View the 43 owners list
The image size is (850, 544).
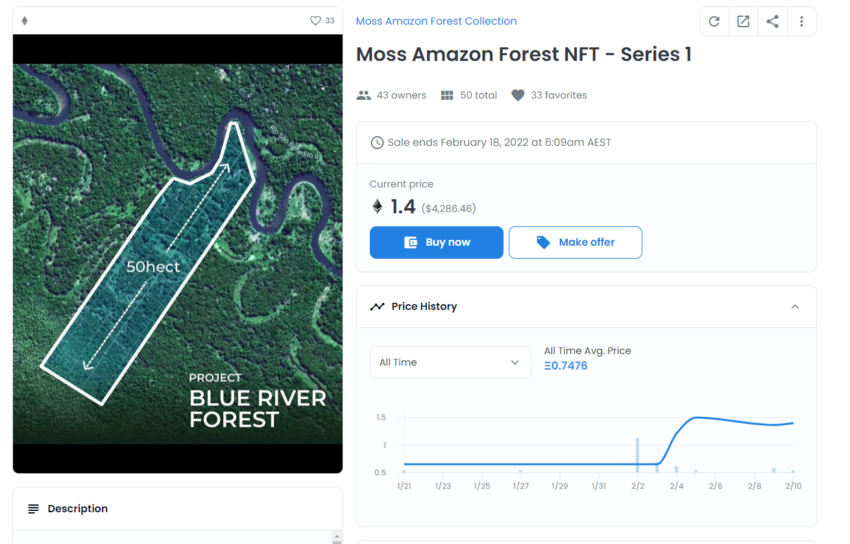[401, 95]
